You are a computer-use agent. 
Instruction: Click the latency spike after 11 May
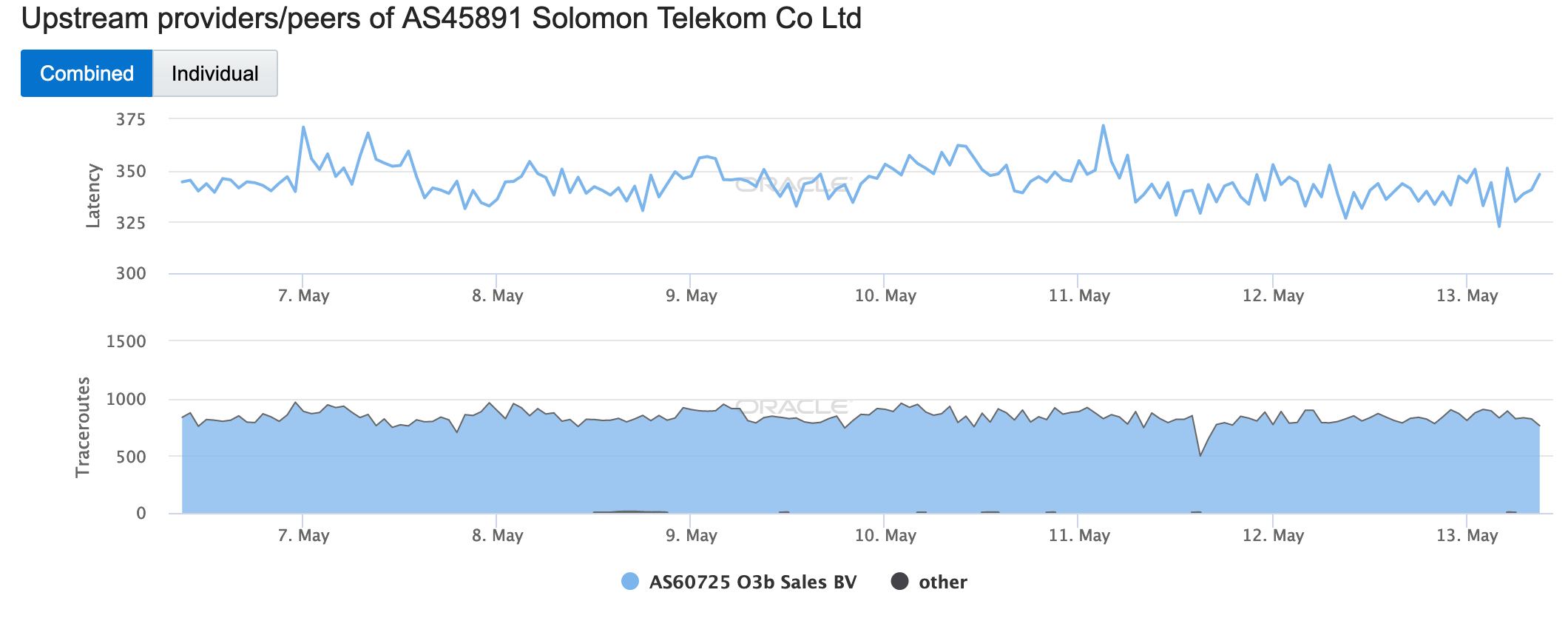pos(1103,126)
